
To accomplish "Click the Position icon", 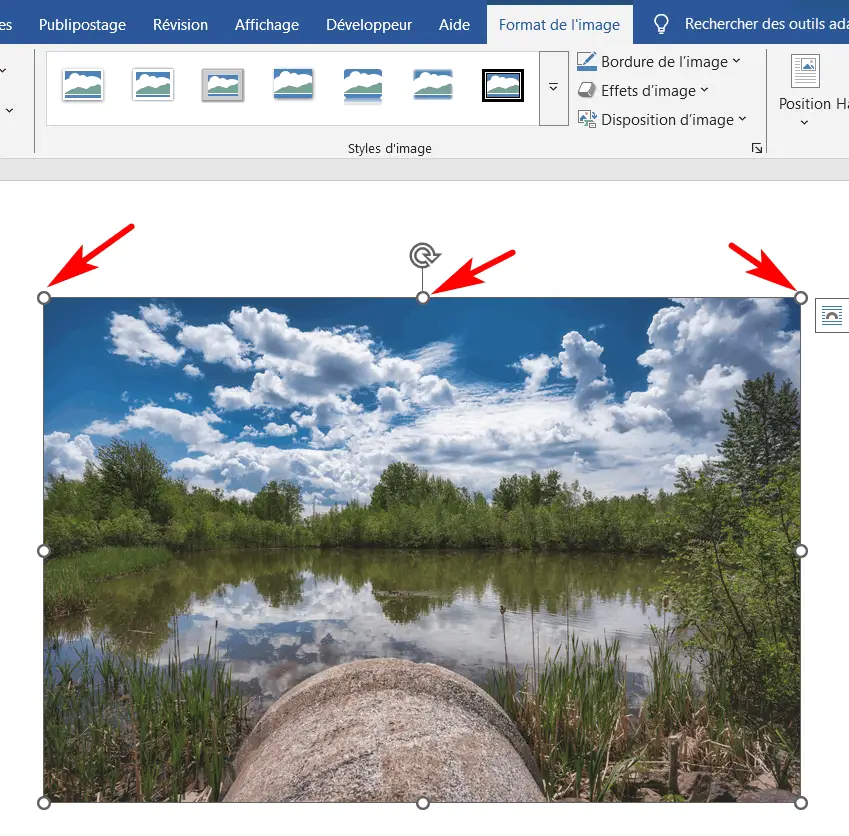I will tap(805, 71).
